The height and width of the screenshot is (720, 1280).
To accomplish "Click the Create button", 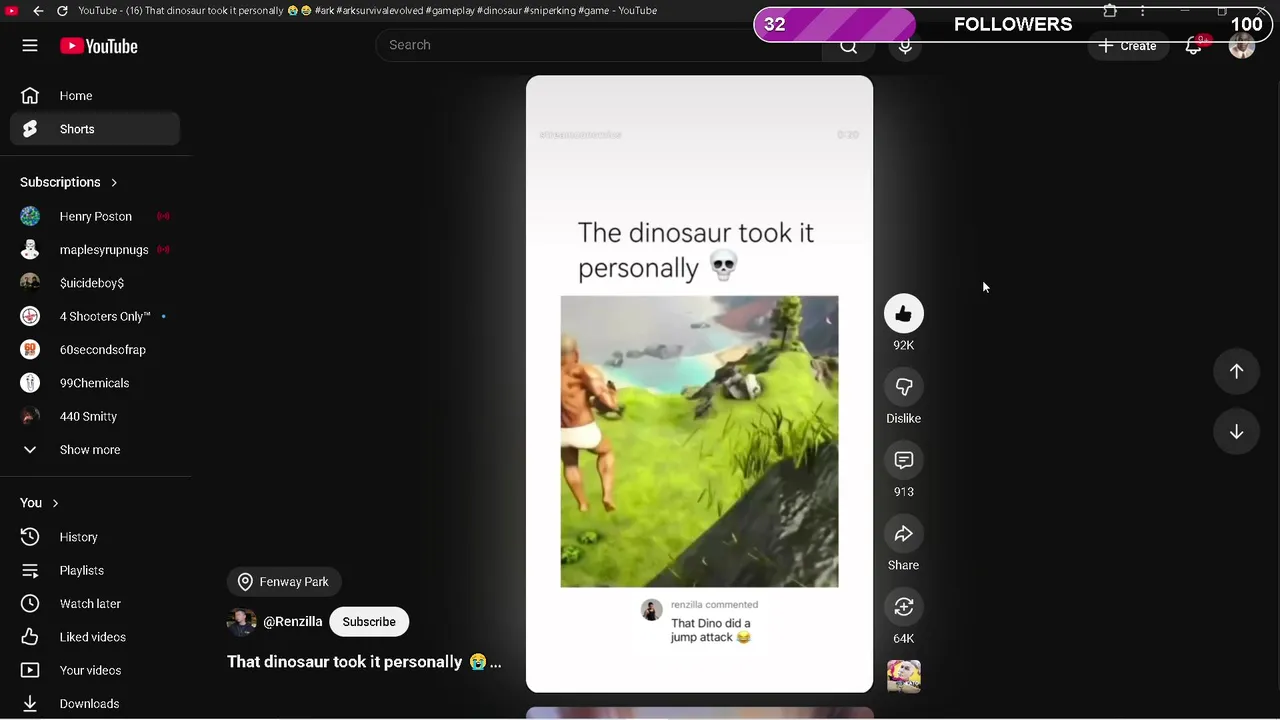I will [x=1128, y=46].
